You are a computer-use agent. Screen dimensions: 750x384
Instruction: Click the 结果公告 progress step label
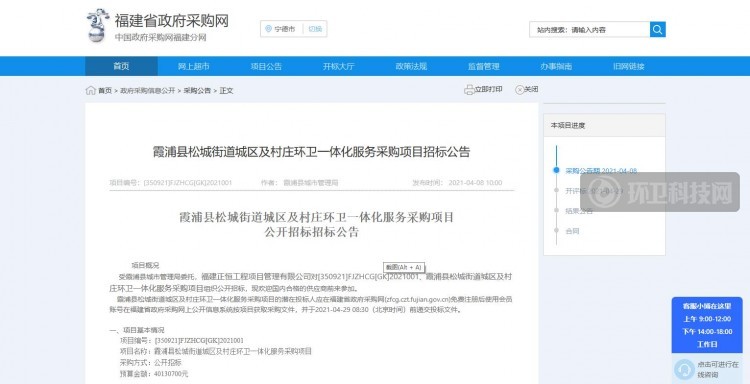tap(579, 211)
